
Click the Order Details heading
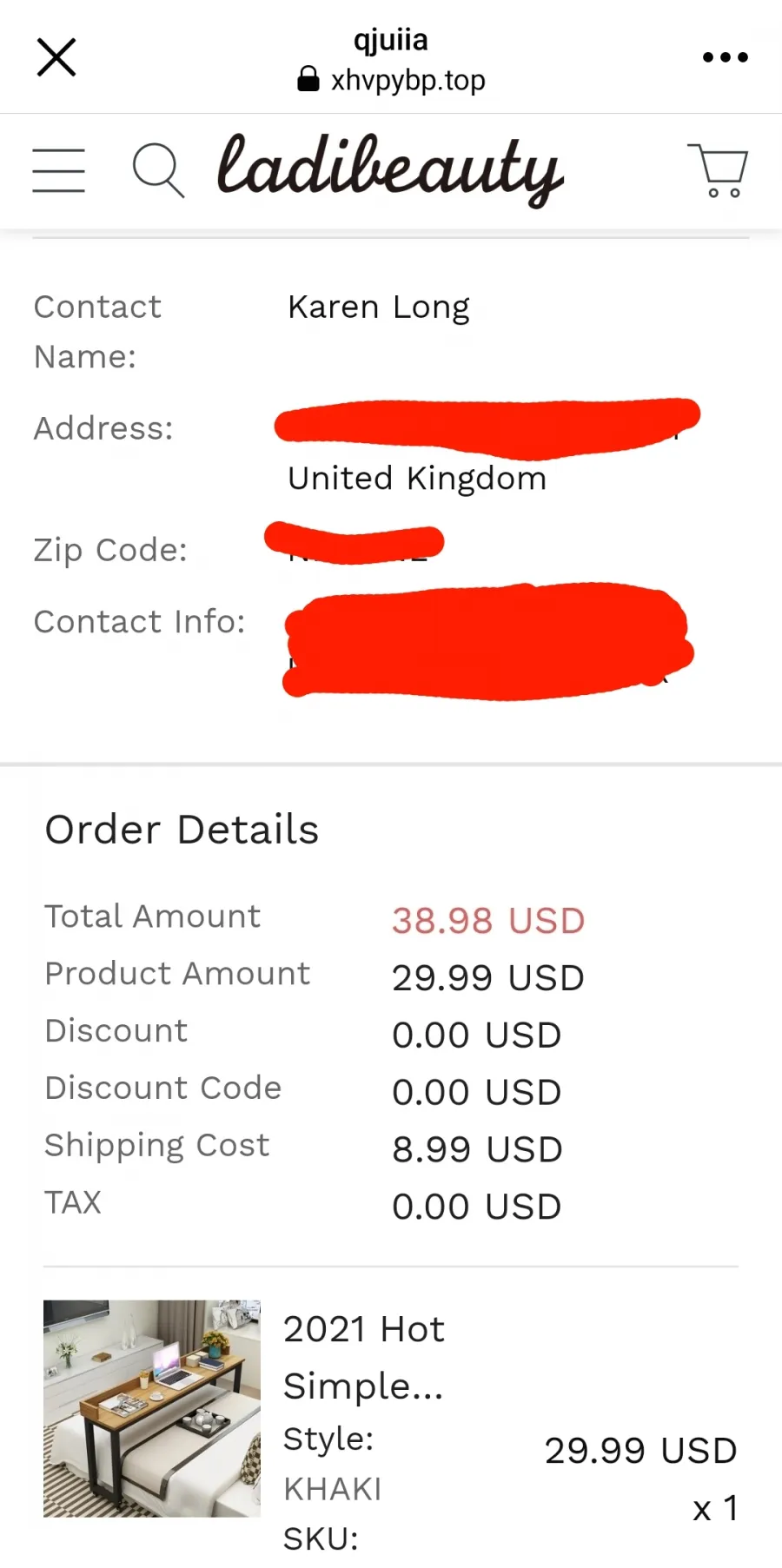pos(182,830)
